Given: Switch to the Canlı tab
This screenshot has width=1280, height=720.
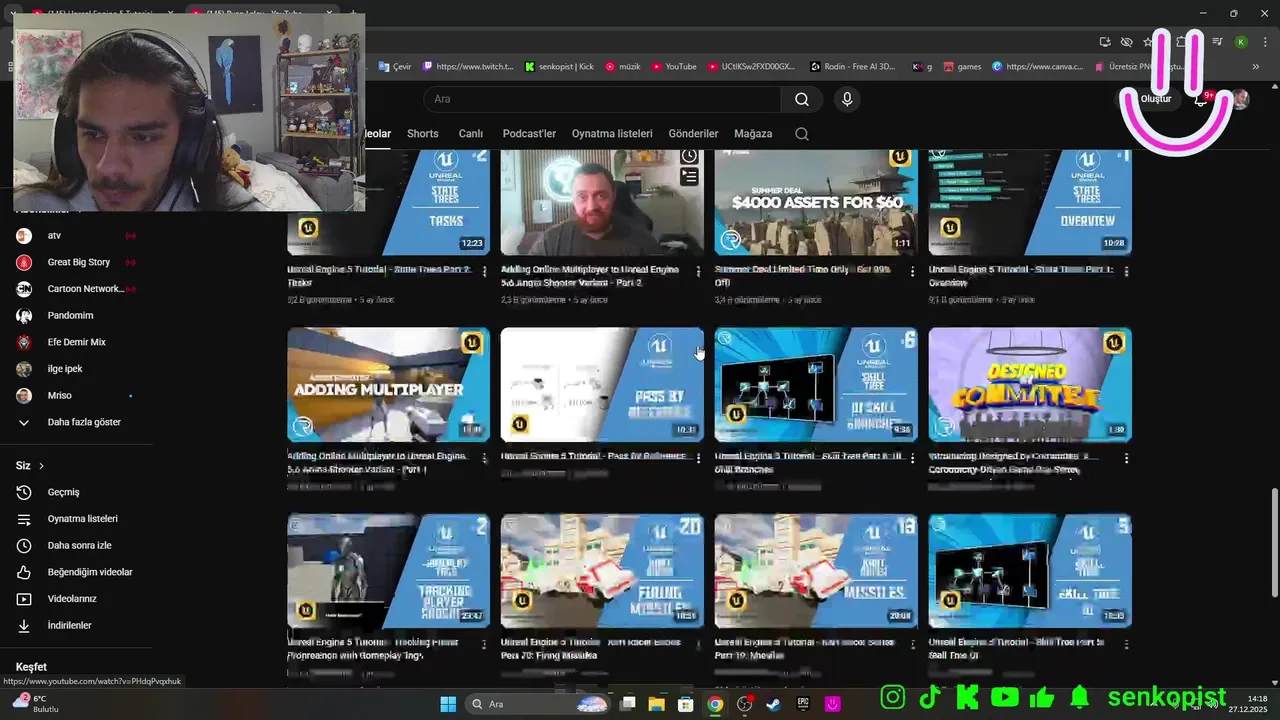Looking at the screenshot, I should pos(471,134).
